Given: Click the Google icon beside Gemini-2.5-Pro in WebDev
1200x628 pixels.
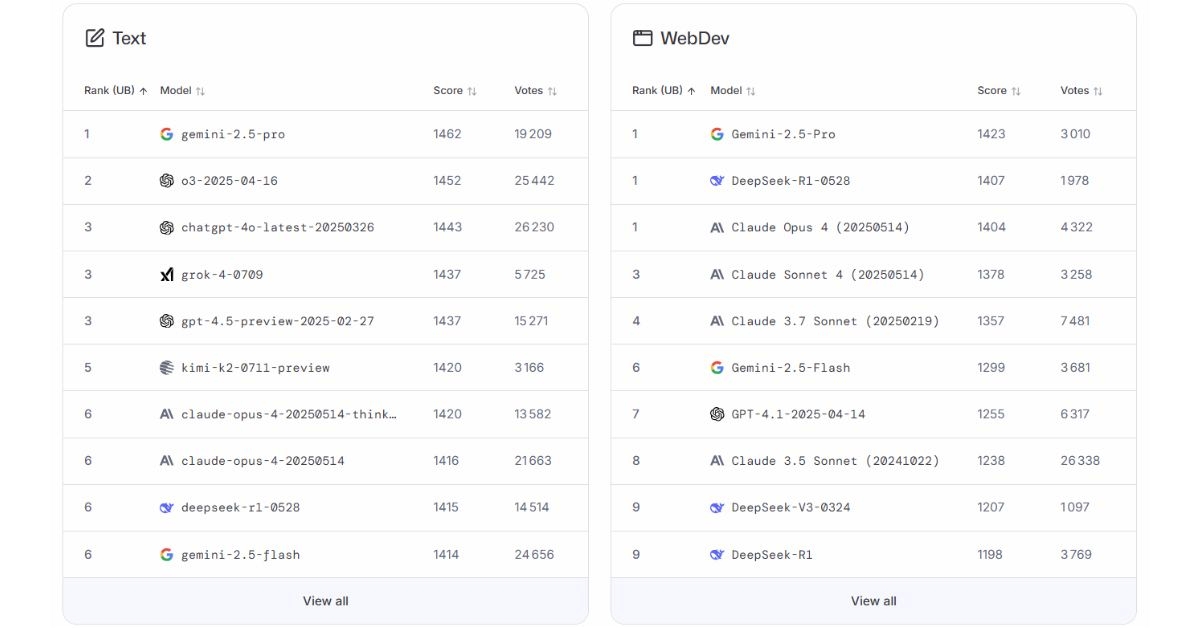Looking at the screenshot, I should (x=717, y=134).
